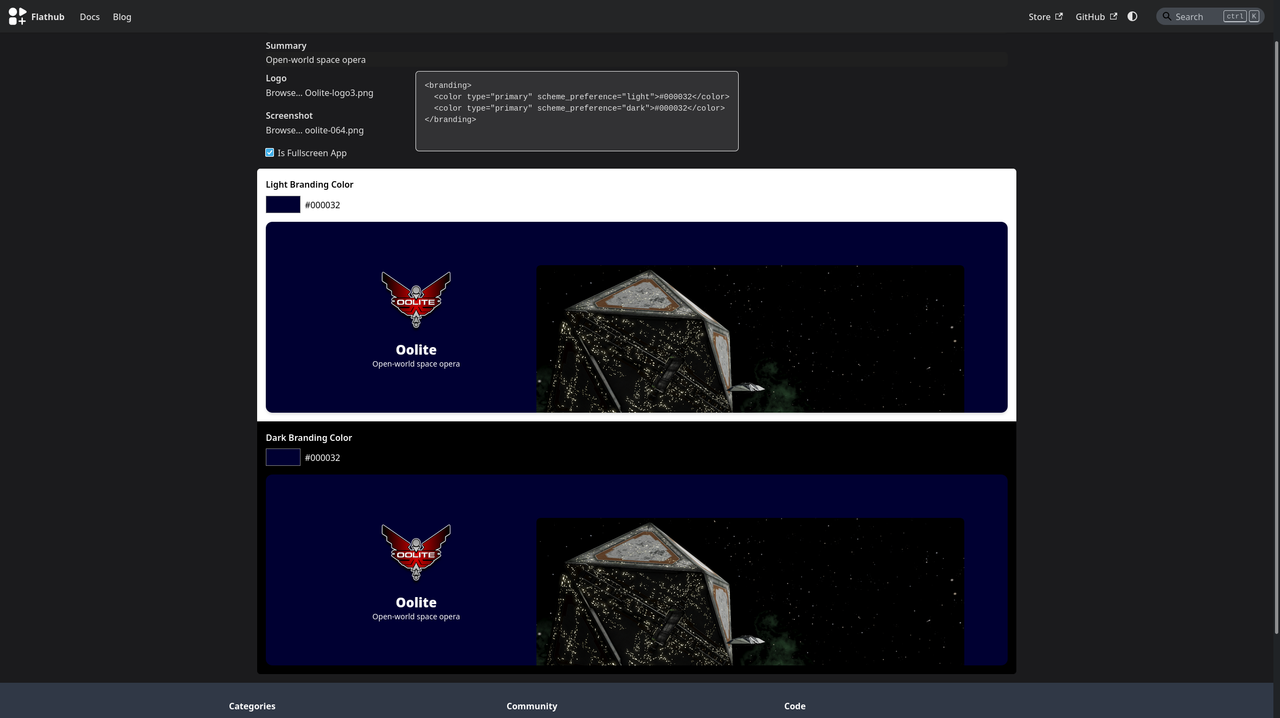Open the Light Branding Color swatch
The image size is (1280, 718).
coord(283,205)
